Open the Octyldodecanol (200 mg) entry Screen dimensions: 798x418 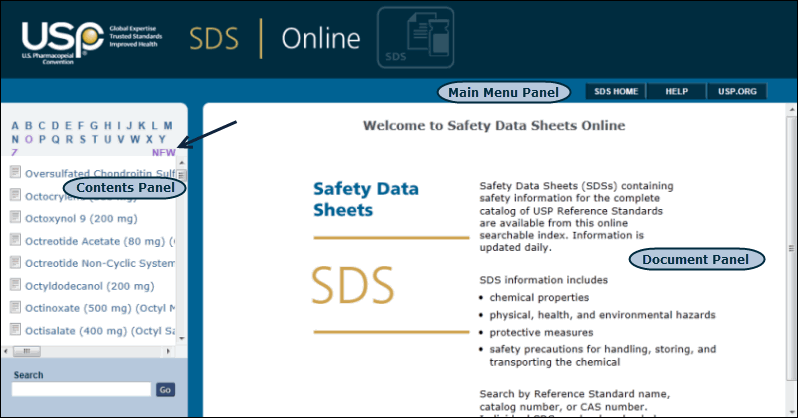[x=90, y=286]
